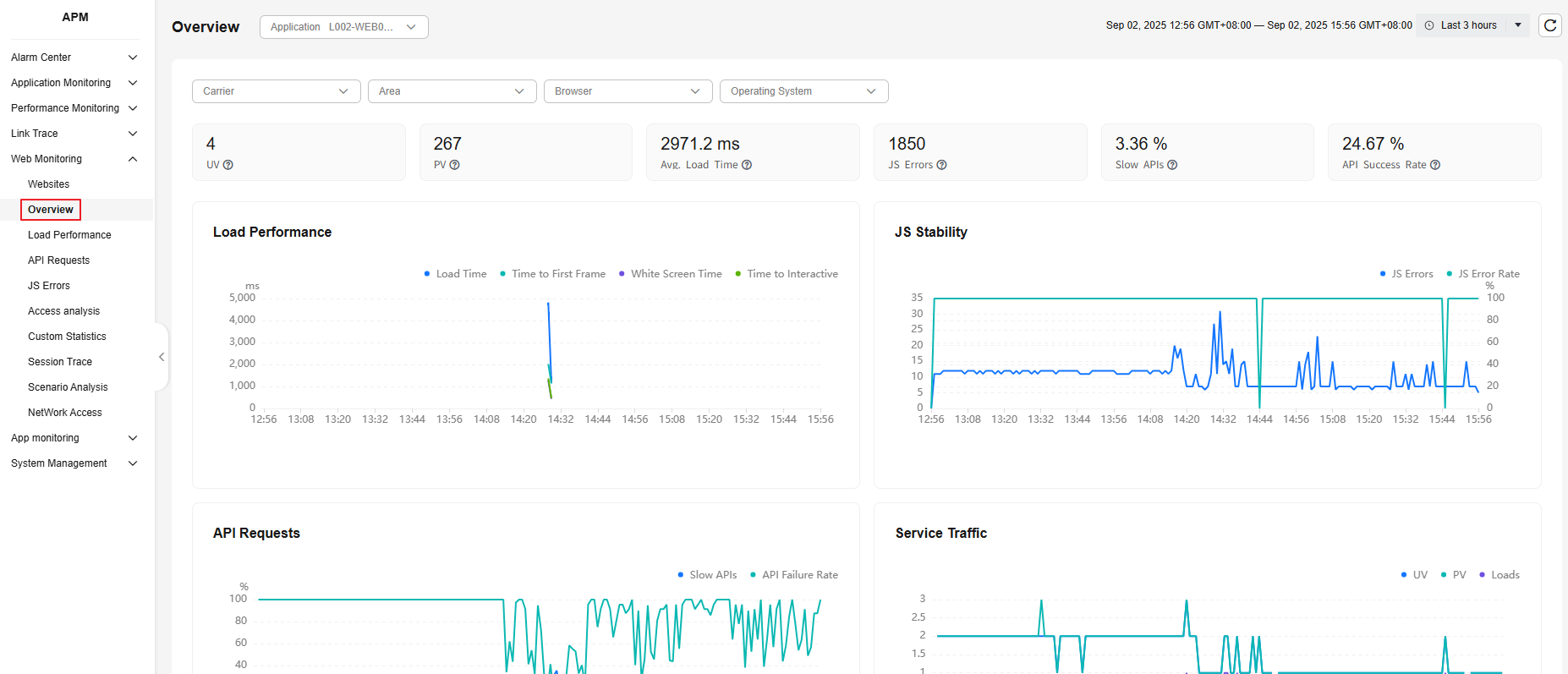Toggle the White Screen Time legend swatch
This screenshot has height=674, width=1568.
[622, 274]
